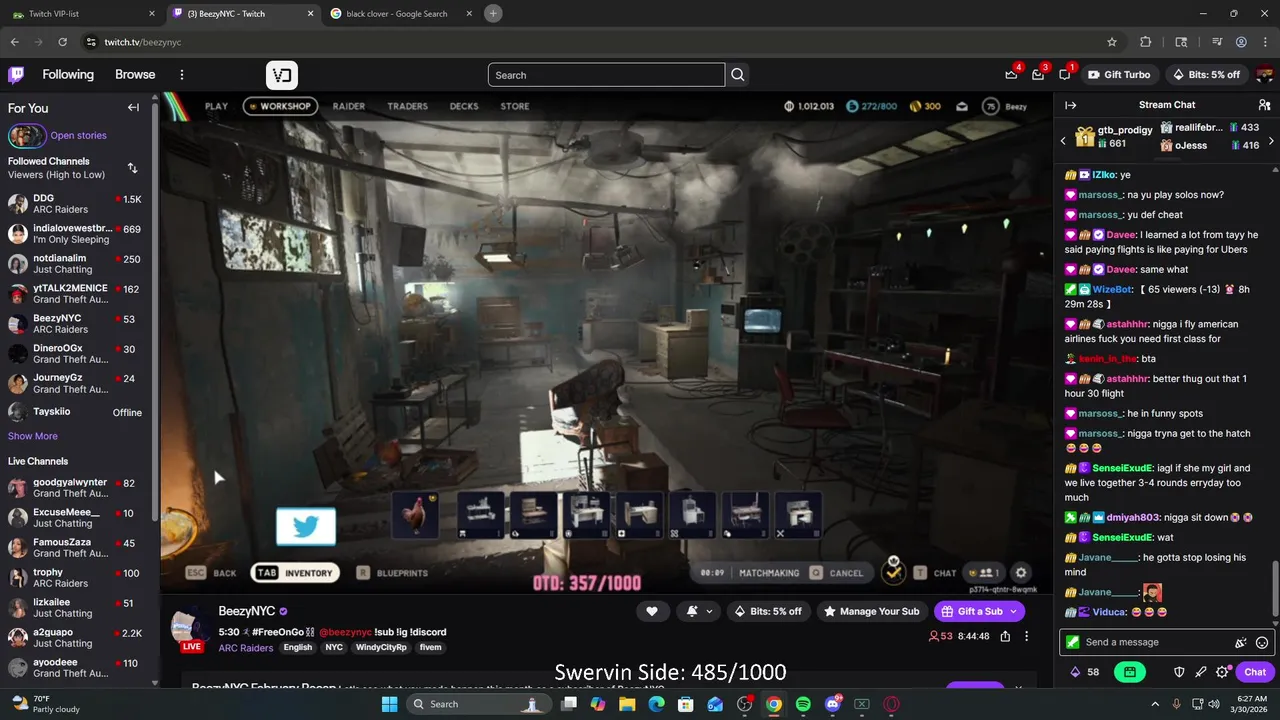Sort followed channels order
This screenshot has width=1280, height=720.
click(132, 168)
